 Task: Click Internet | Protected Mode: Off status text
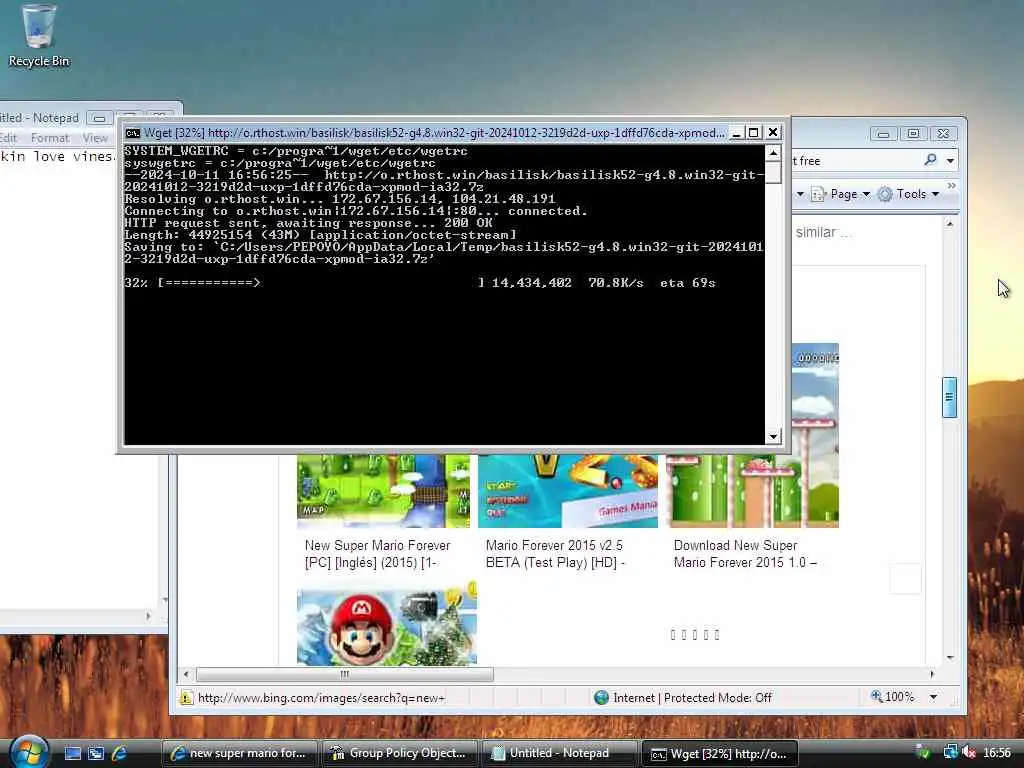692,697
